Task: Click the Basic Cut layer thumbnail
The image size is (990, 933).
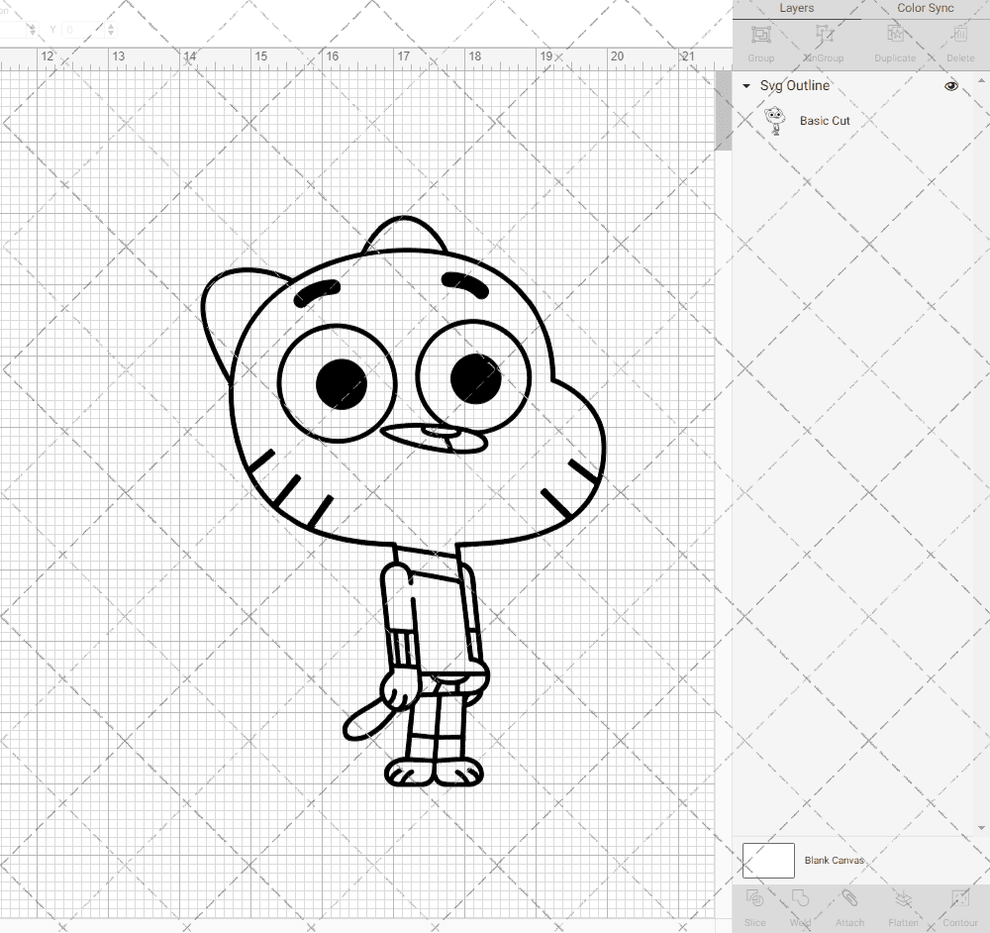Action: (775, 120)
